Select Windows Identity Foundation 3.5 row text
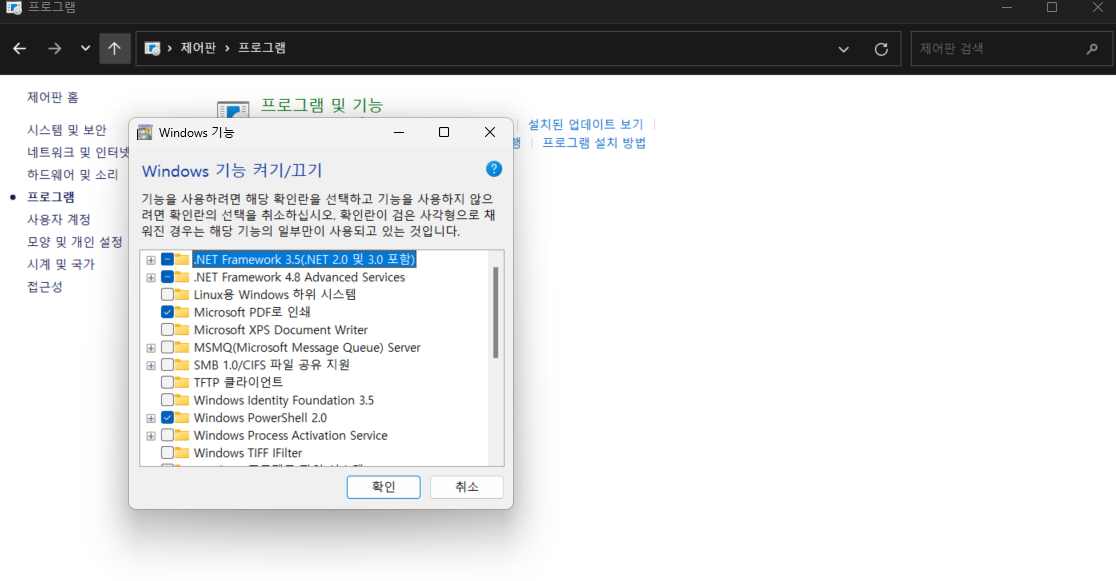The width and height of the screenshot is (1116, 581). pyautogui.click(x=283, y=400)
